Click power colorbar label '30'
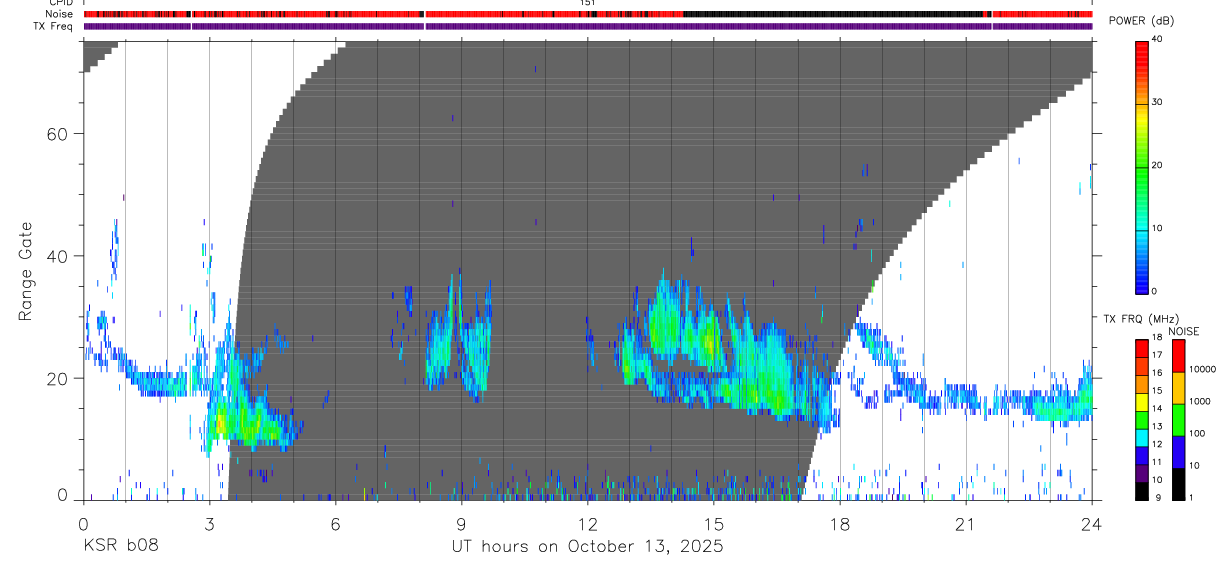 pos(1158,103)
